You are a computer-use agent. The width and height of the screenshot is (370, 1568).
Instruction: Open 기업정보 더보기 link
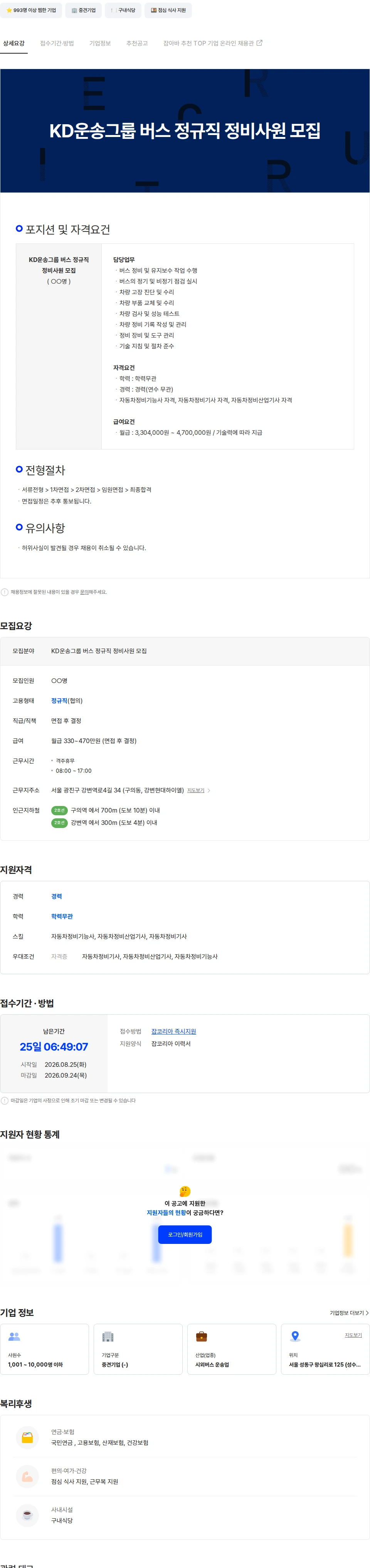pos(349,1313)
